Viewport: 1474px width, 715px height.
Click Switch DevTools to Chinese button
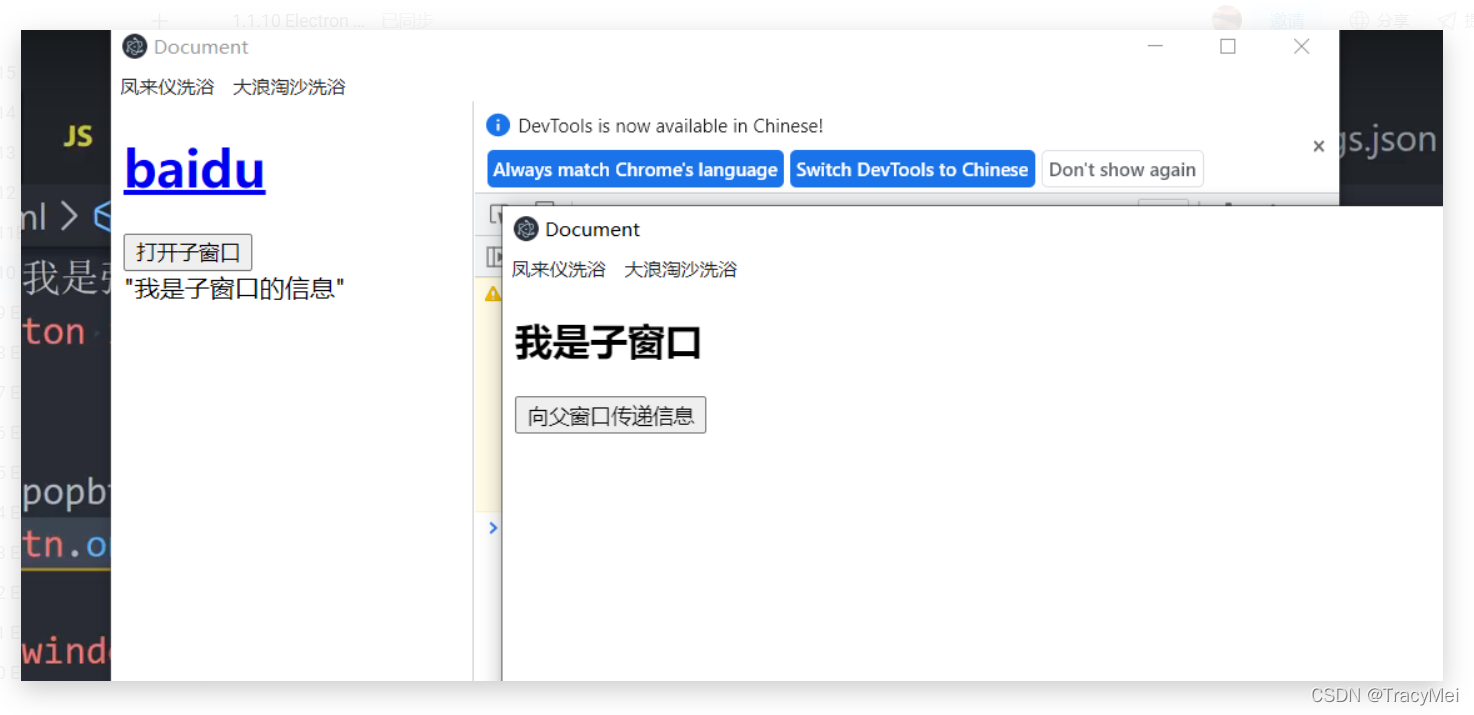[x=912, y=169]
